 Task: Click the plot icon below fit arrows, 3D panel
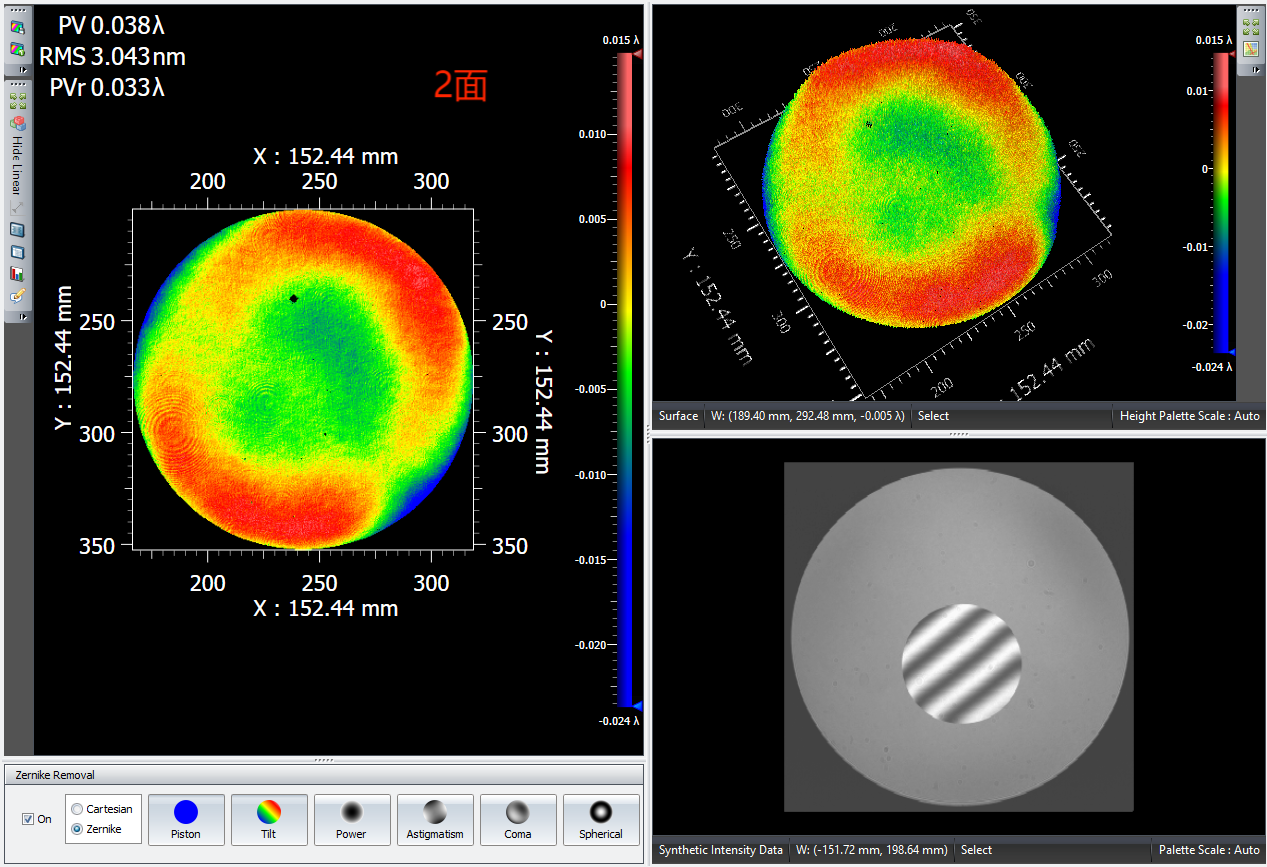[1250, 49]
